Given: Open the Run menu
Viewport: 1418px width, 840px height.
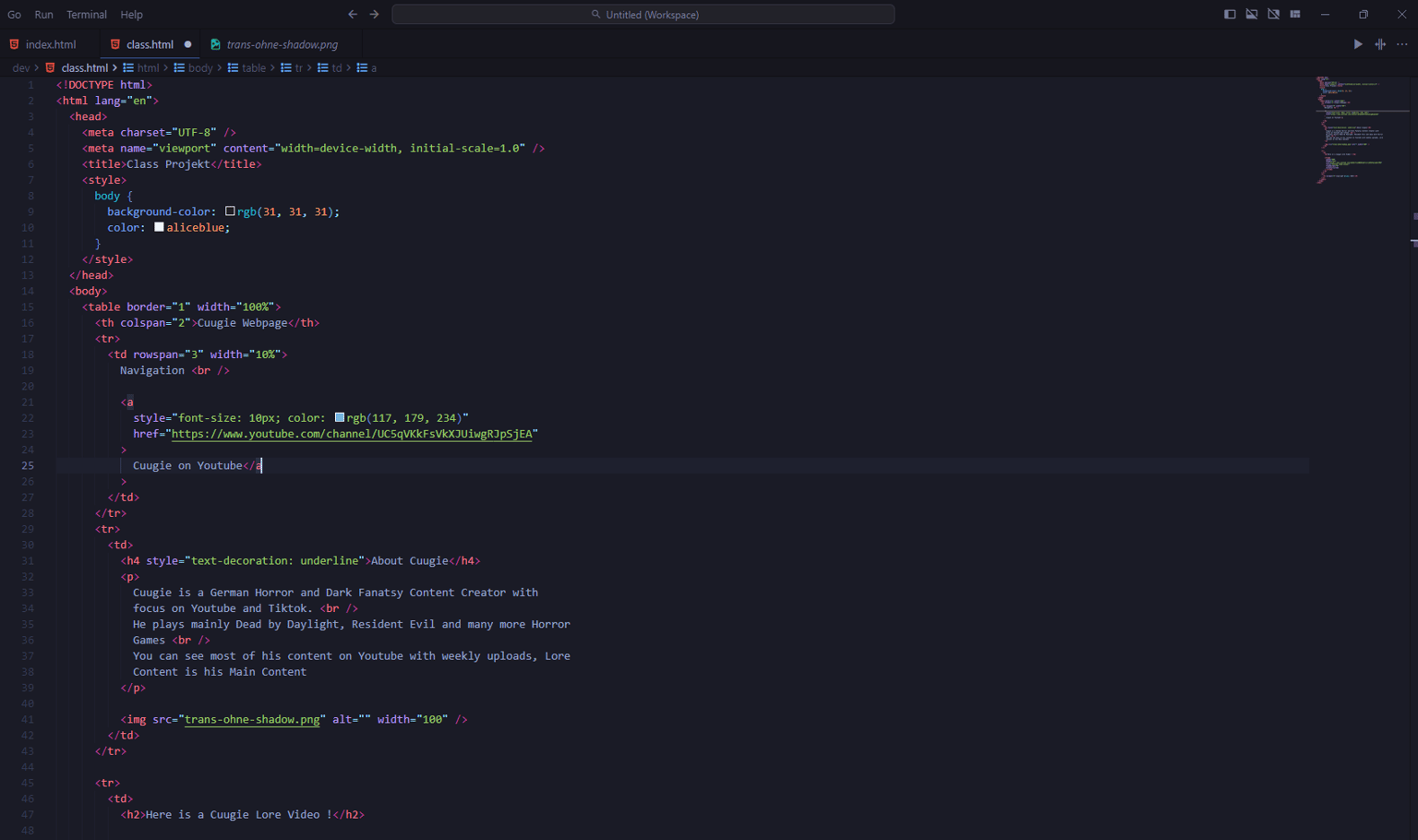Looking at the screenshot, I should click(x=43, y=15).
